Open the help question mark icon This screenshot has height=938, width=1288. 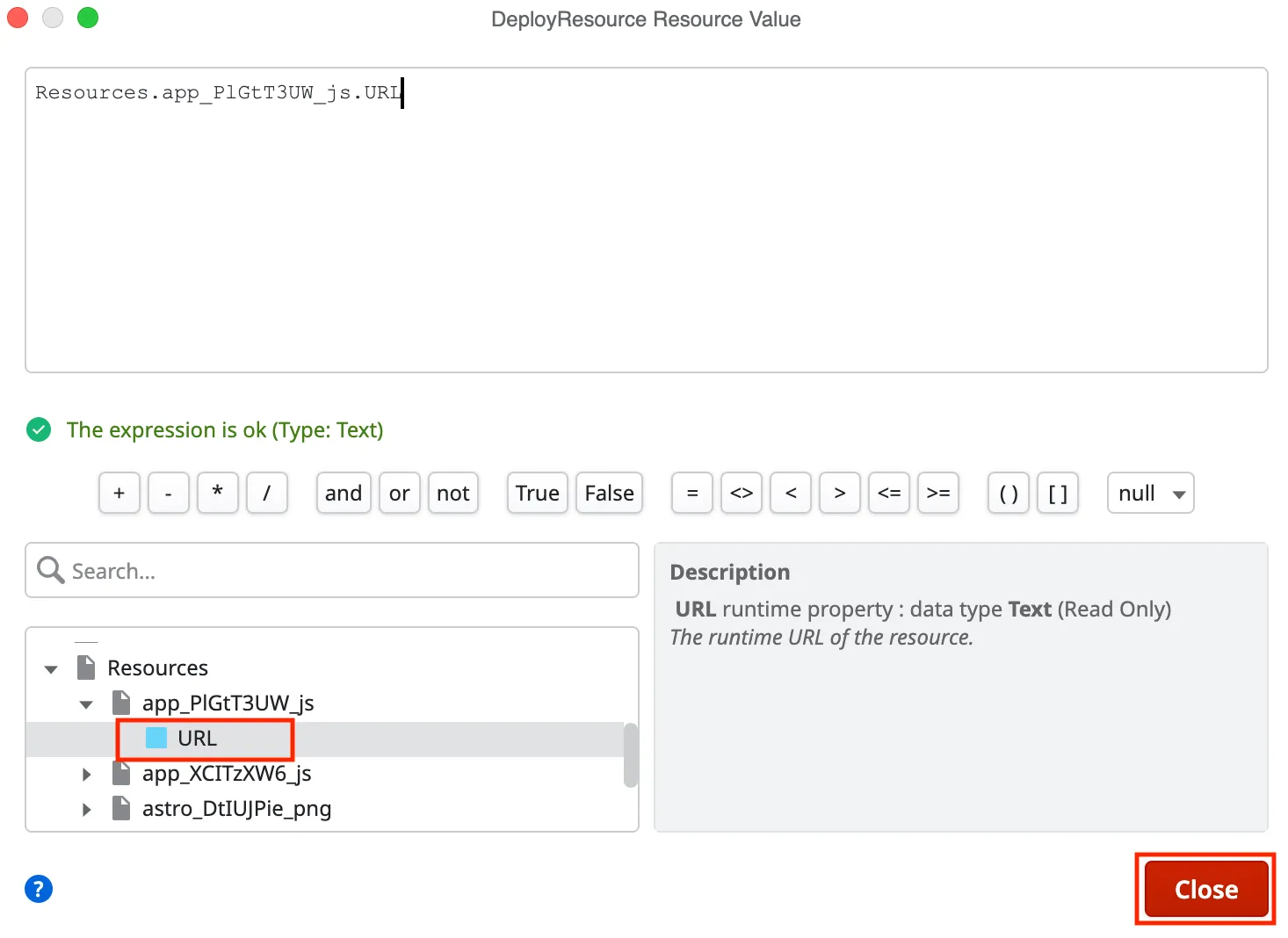(38, 889)
